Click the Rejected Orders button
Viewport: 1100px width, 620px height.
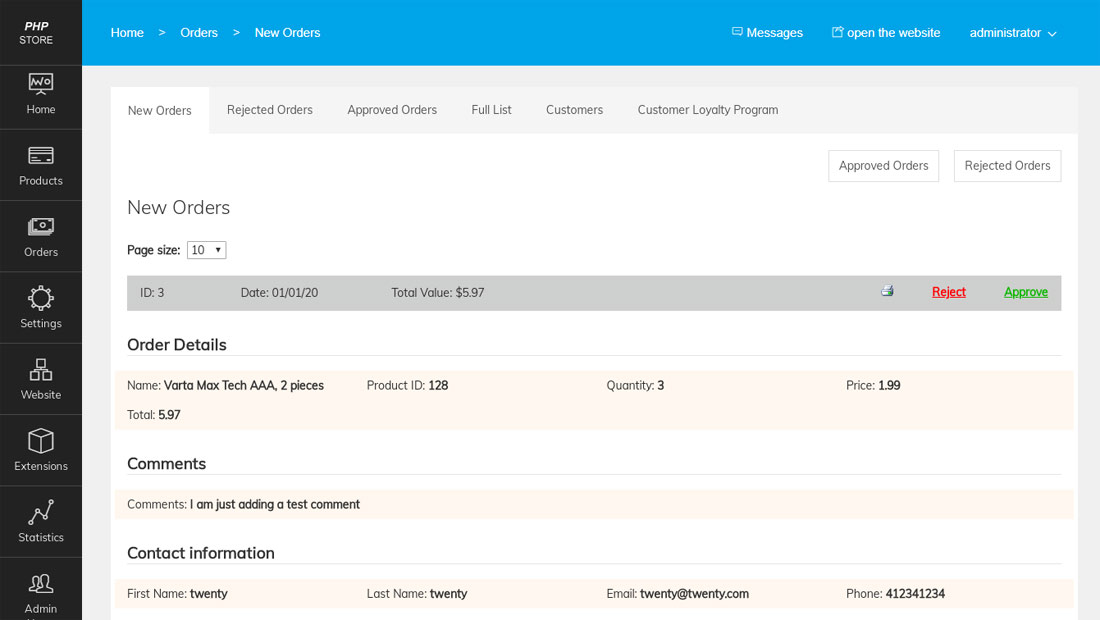tap(1007, 166)
